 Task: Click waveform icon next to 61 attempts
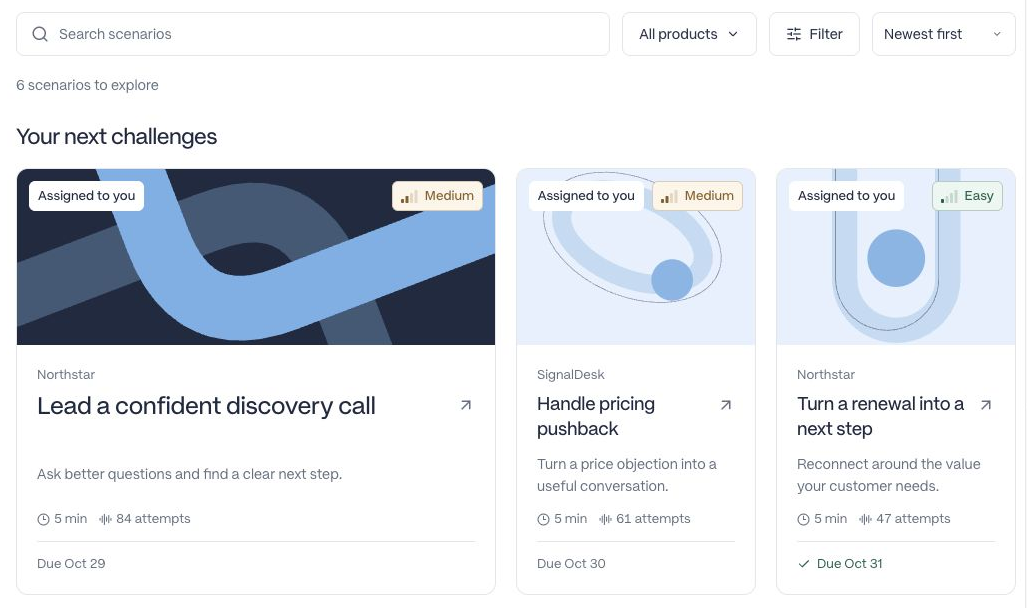pos(605,520)
